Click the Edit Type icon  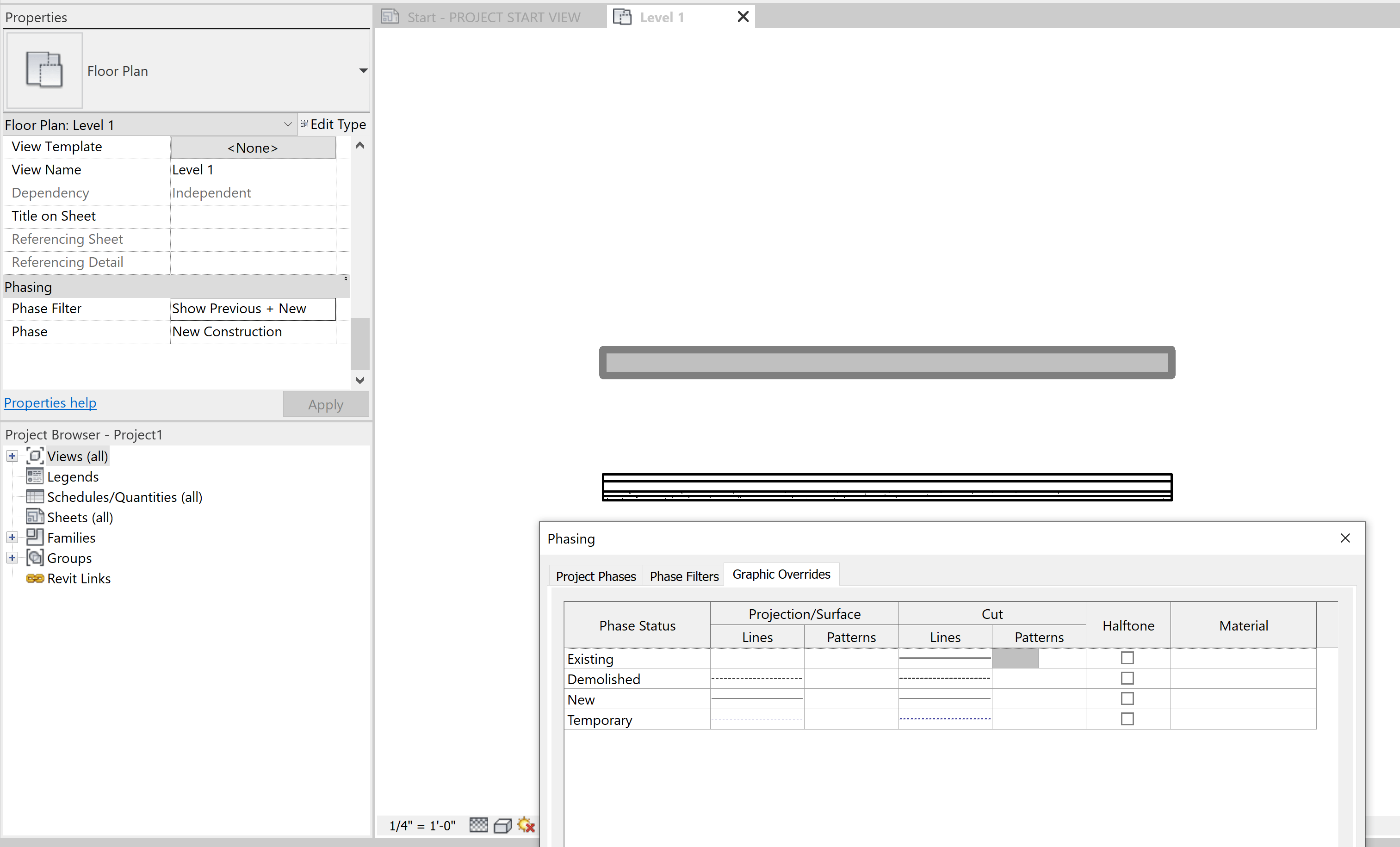(304, 124)
